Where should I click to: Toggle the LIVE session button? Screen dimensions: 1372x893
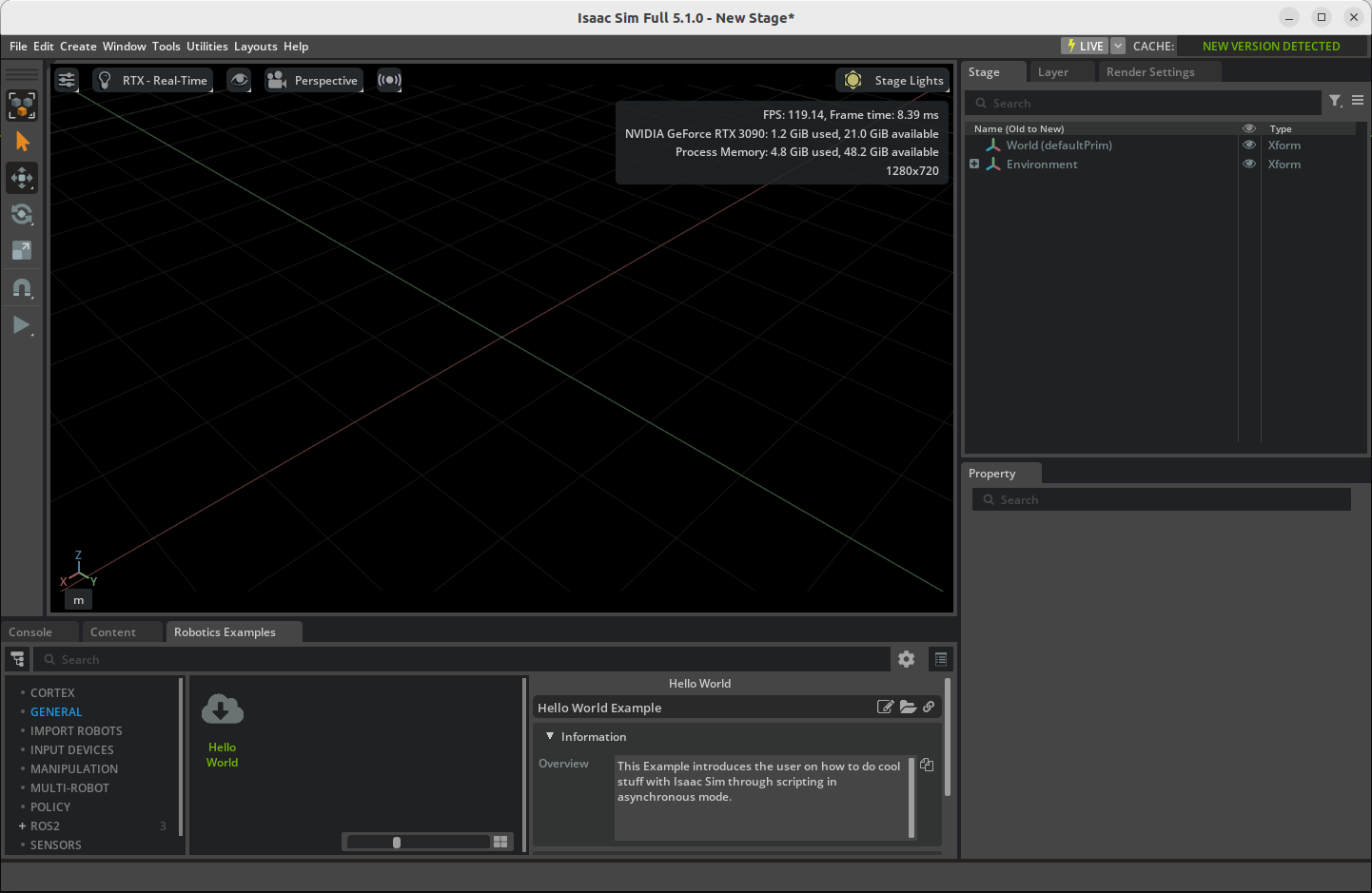(1085, 46)
